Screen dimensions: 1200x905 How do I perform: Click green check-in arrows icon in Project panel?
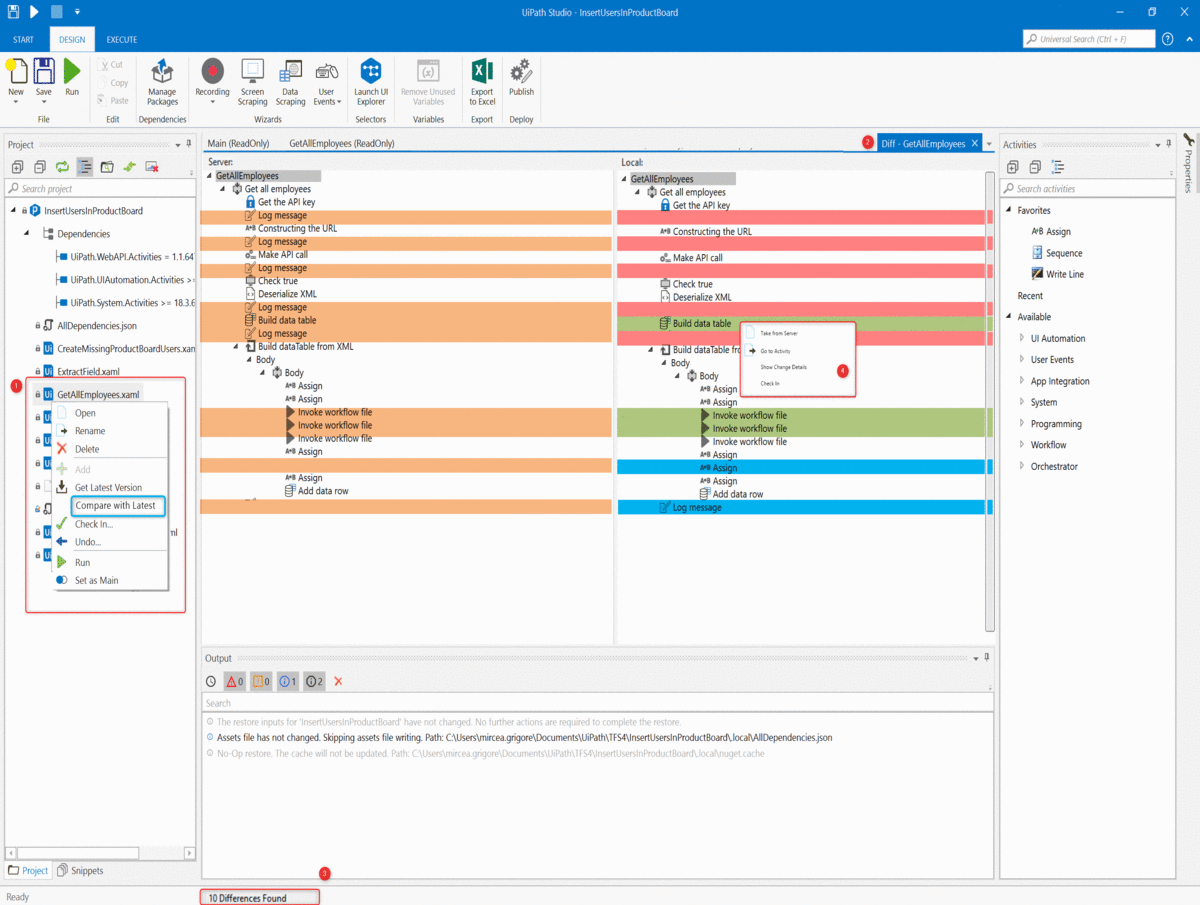pos(129,167)
